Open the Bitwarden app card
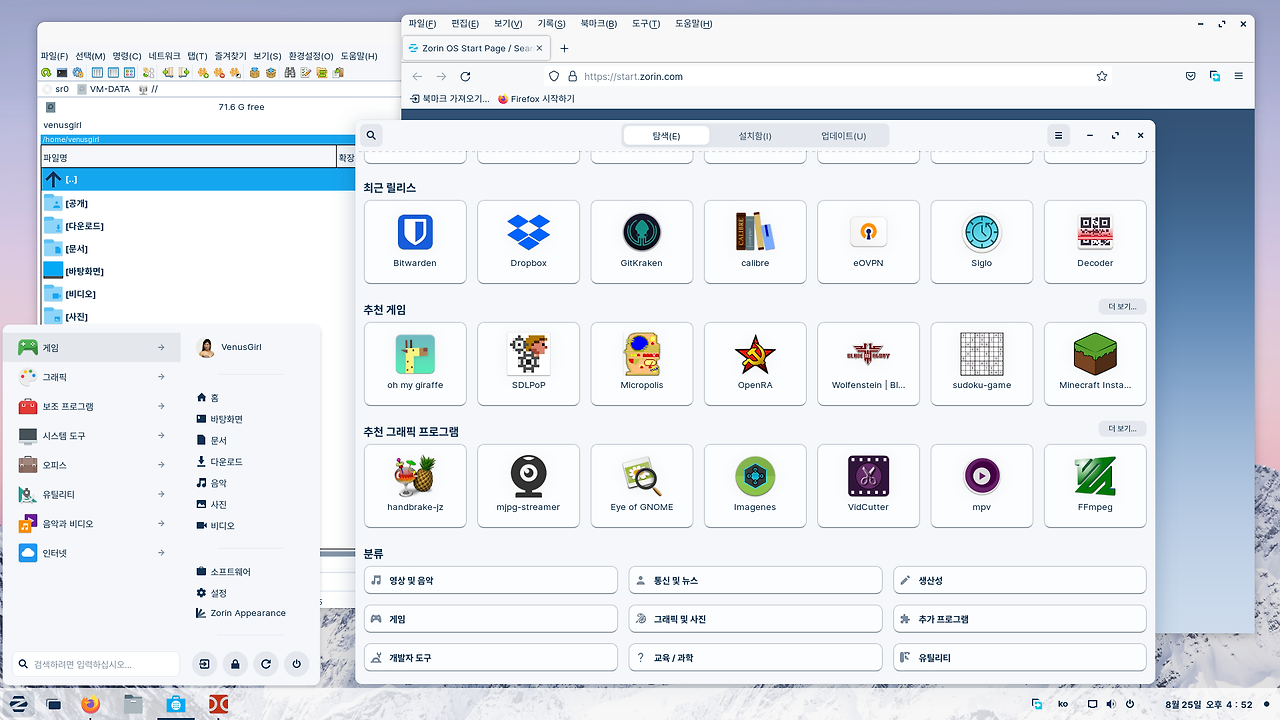 tap(415, 241)
